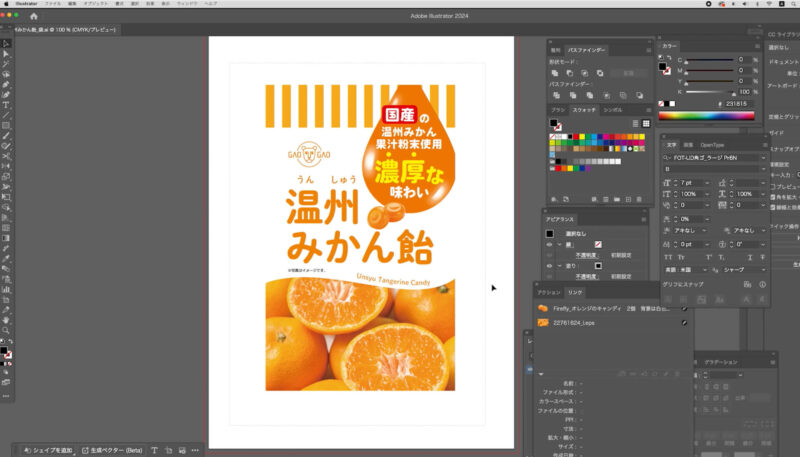Open the document tab at 100% CMYK

[65, 30]
